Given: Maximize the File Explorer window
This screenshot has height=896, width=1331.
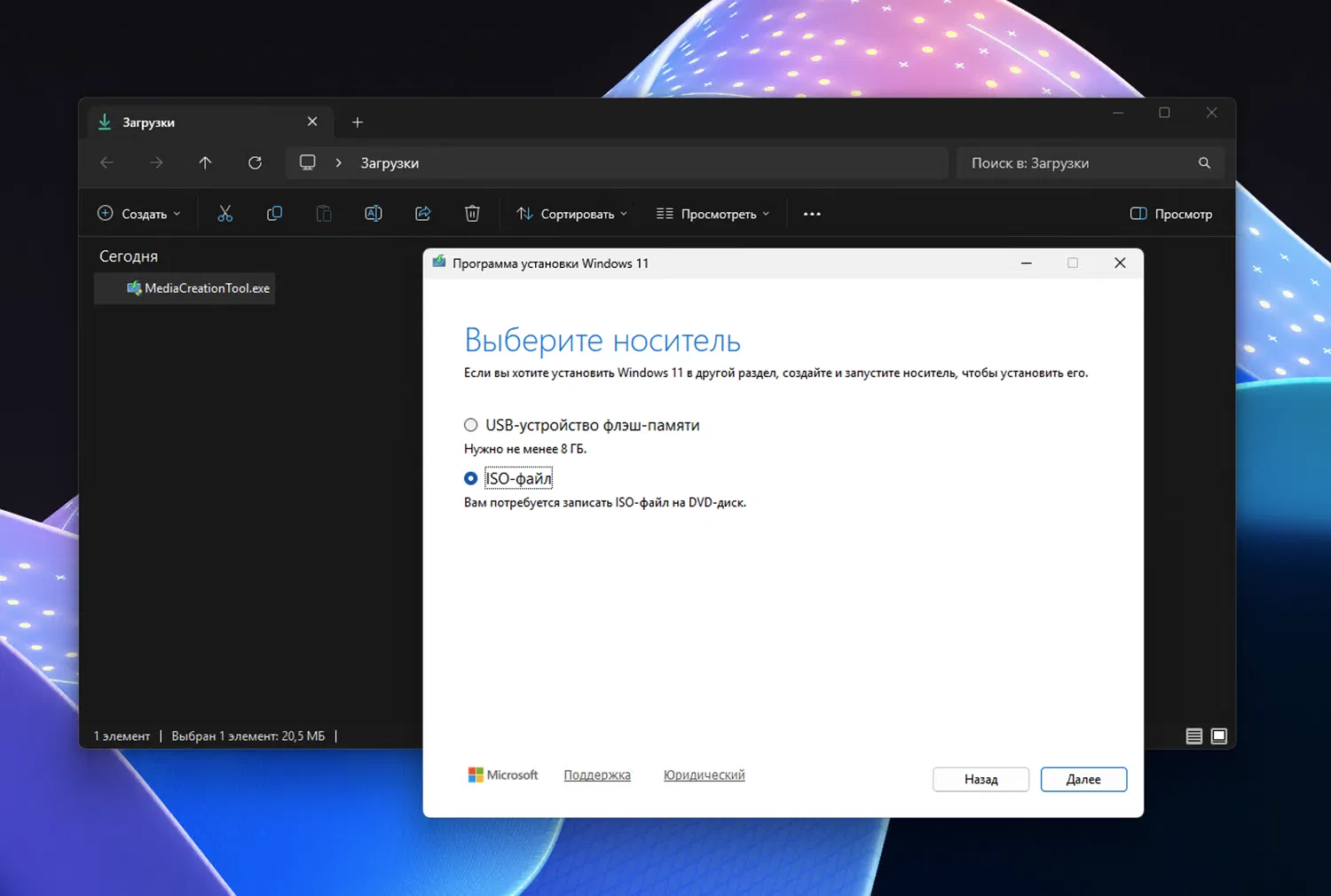Looking at the screenshot, I should [1164, 113].
